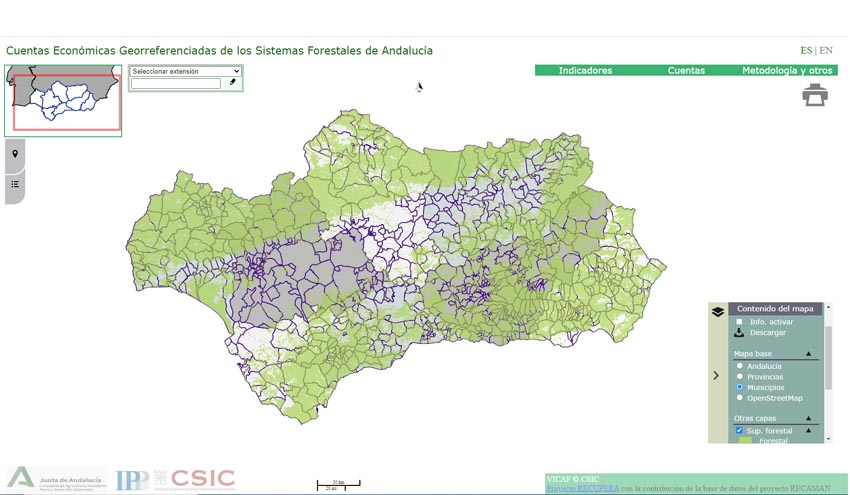
Task: Click the Junta de Andalucía logo
Action: coord(56,479)
